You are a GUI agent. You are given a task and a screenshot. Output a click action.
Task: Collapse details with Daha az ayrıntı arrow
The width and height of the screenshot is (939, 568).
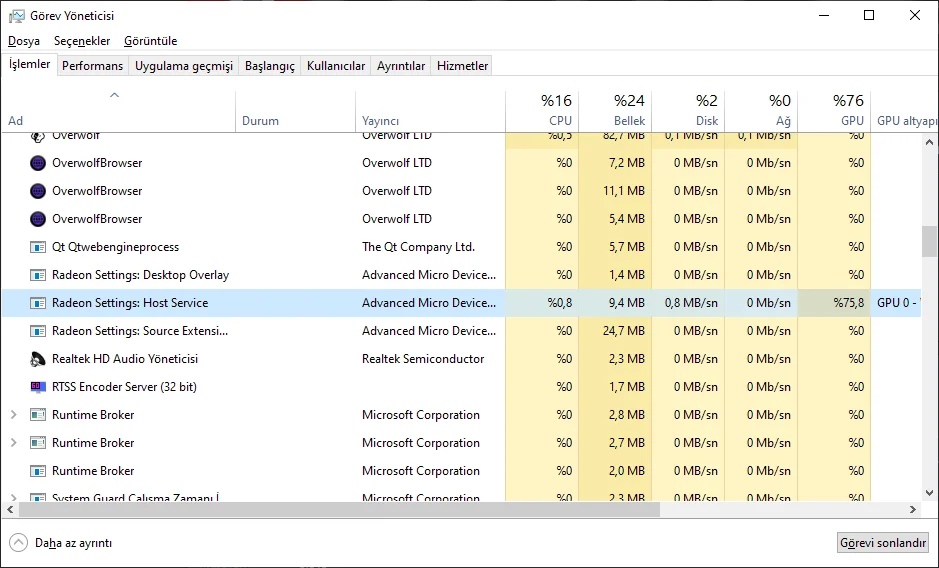pyautogui.click(x=18, y=542)
